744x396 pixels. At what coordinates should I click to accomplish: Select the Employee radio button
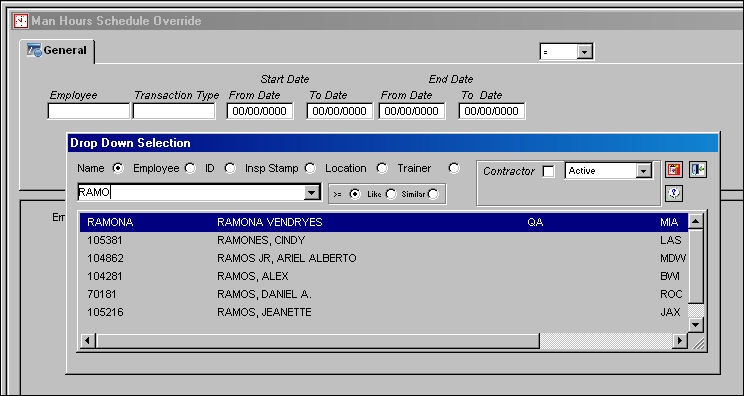click(x=190, y=168)
